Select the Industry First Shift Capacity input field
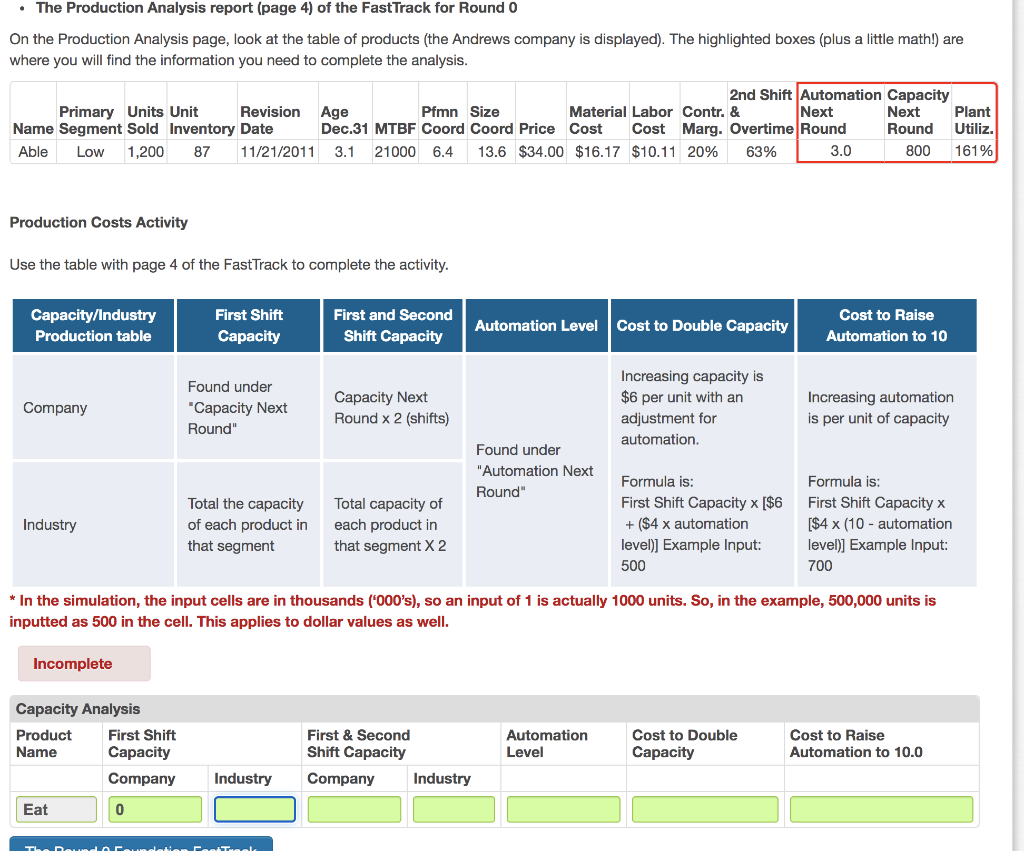The height and width of the screenshot is (851, 1024). (254, 809)
